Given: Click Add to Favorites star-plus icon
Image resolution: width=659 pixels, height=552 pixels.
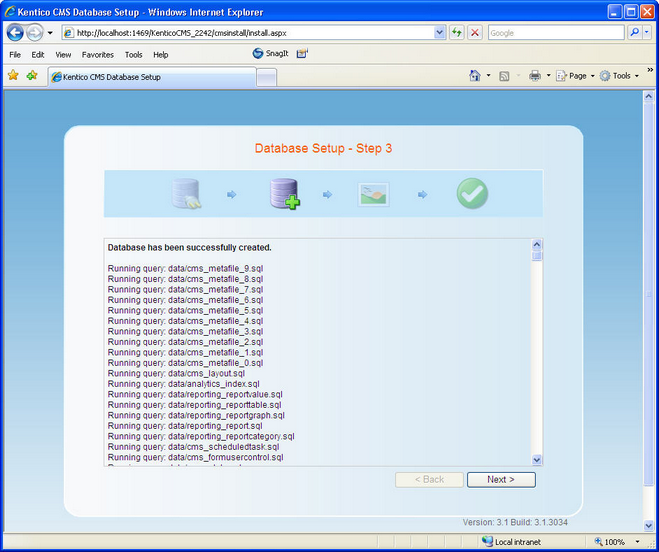Looking at the screenshot, I should (x=32, y=76).
